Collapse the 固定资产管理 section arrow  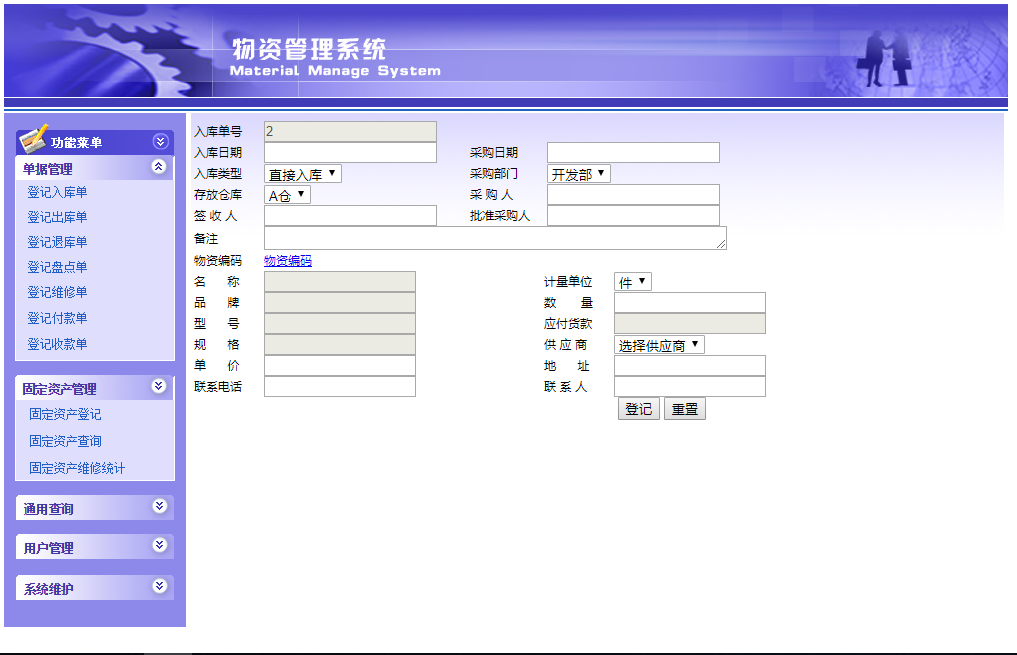159,387
